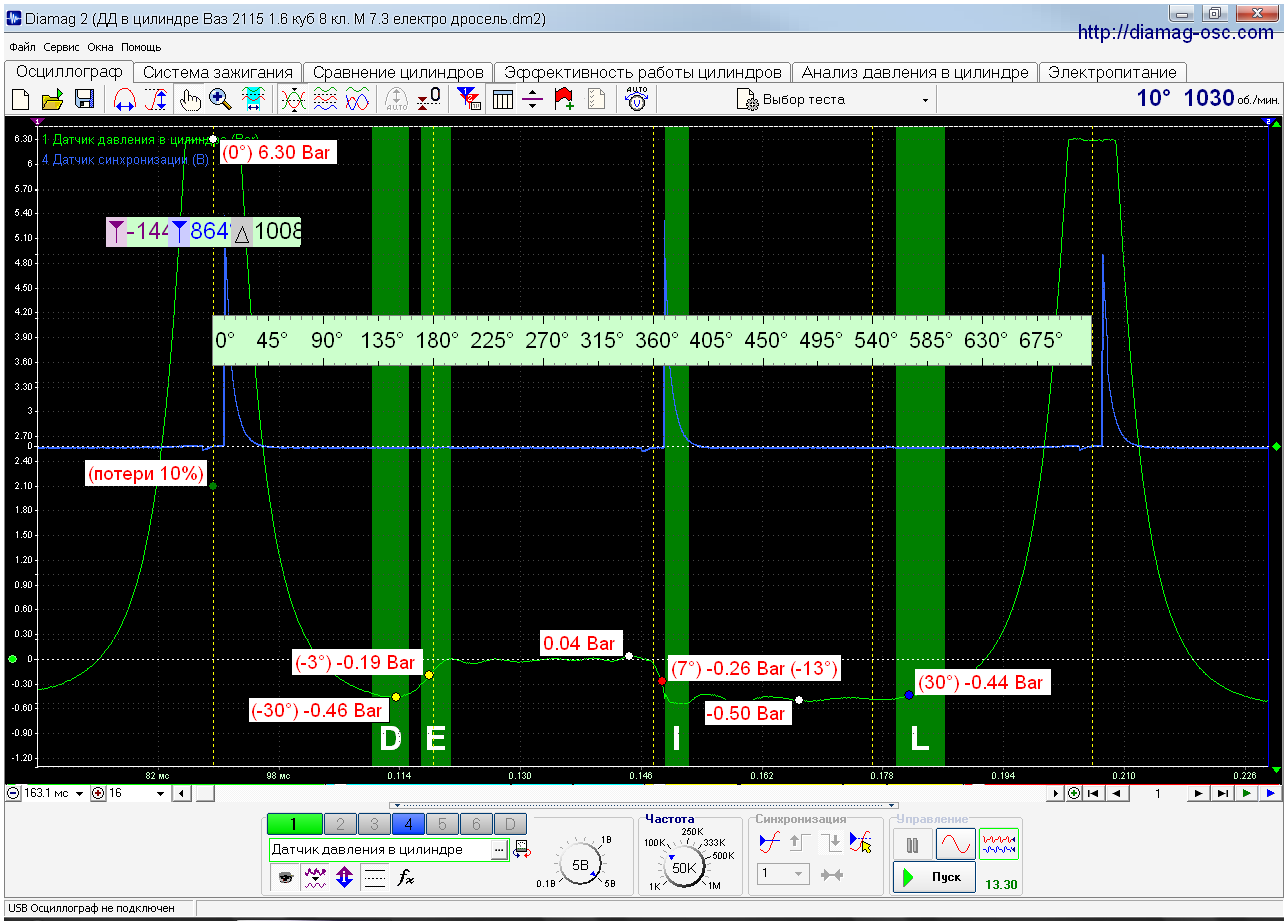Click the sync cursor pointer icon
The height and width of the screenshot is (921, 1288).
[860, 843]
